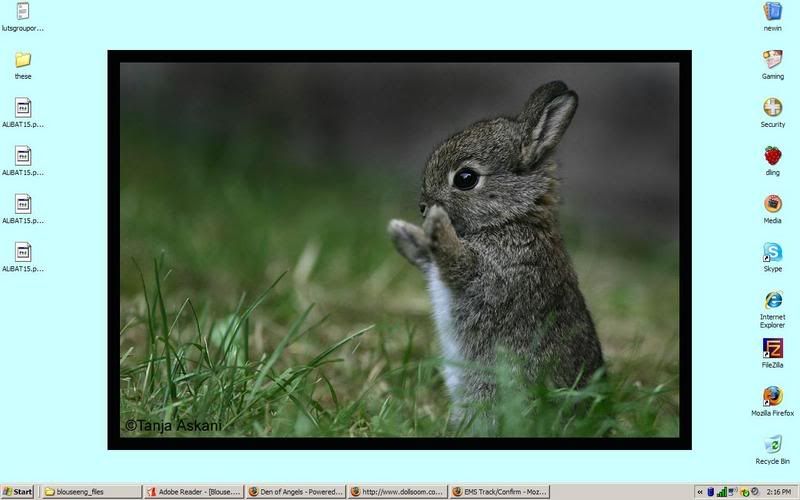The width and height of the screenshot is (800, 500).
Task: Launch Skype from the desktop
Action: [x=772, y=252]
